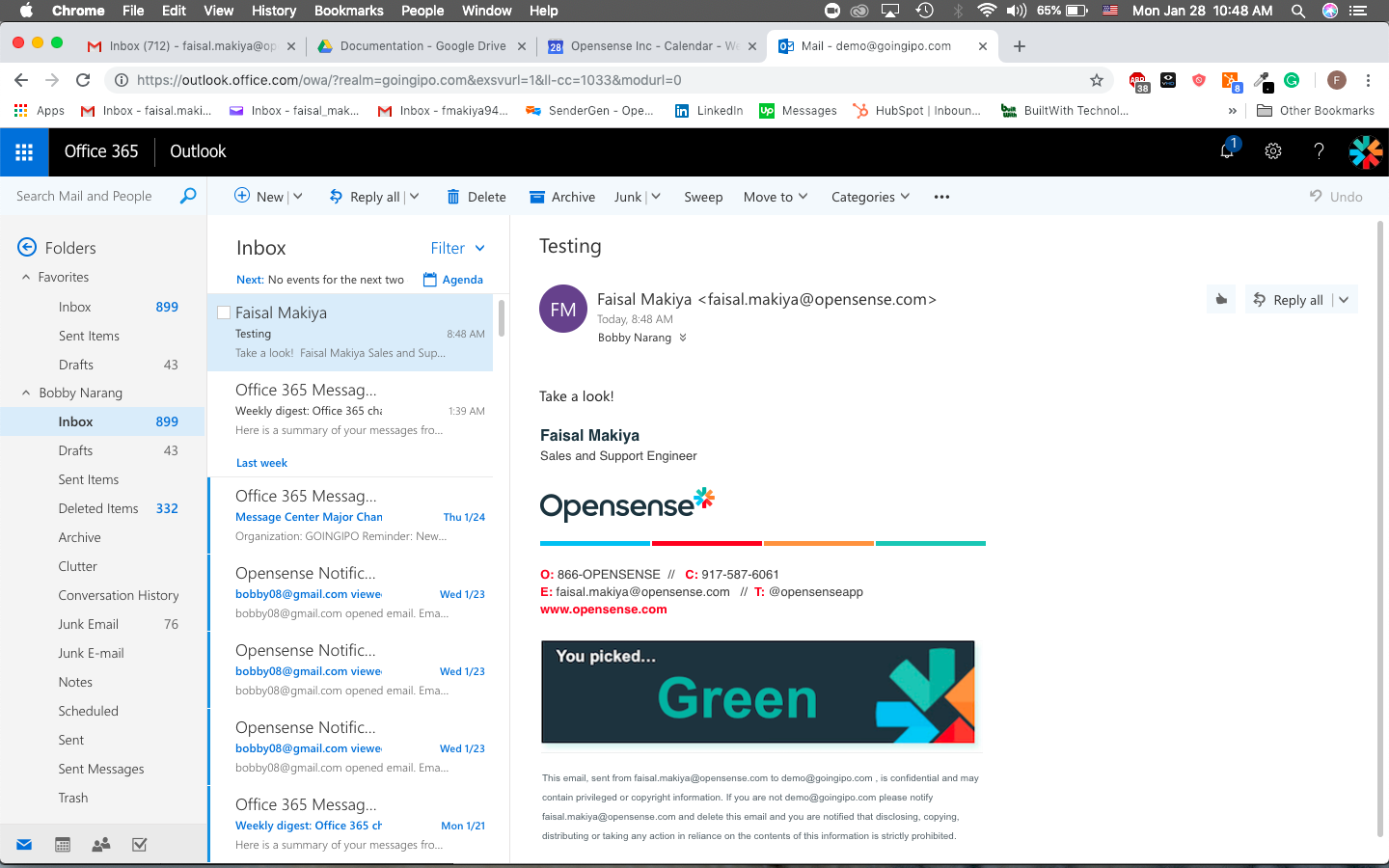
Task: Click the search magnifier icon
Action: pyautogui.click(x=188, y=196)
